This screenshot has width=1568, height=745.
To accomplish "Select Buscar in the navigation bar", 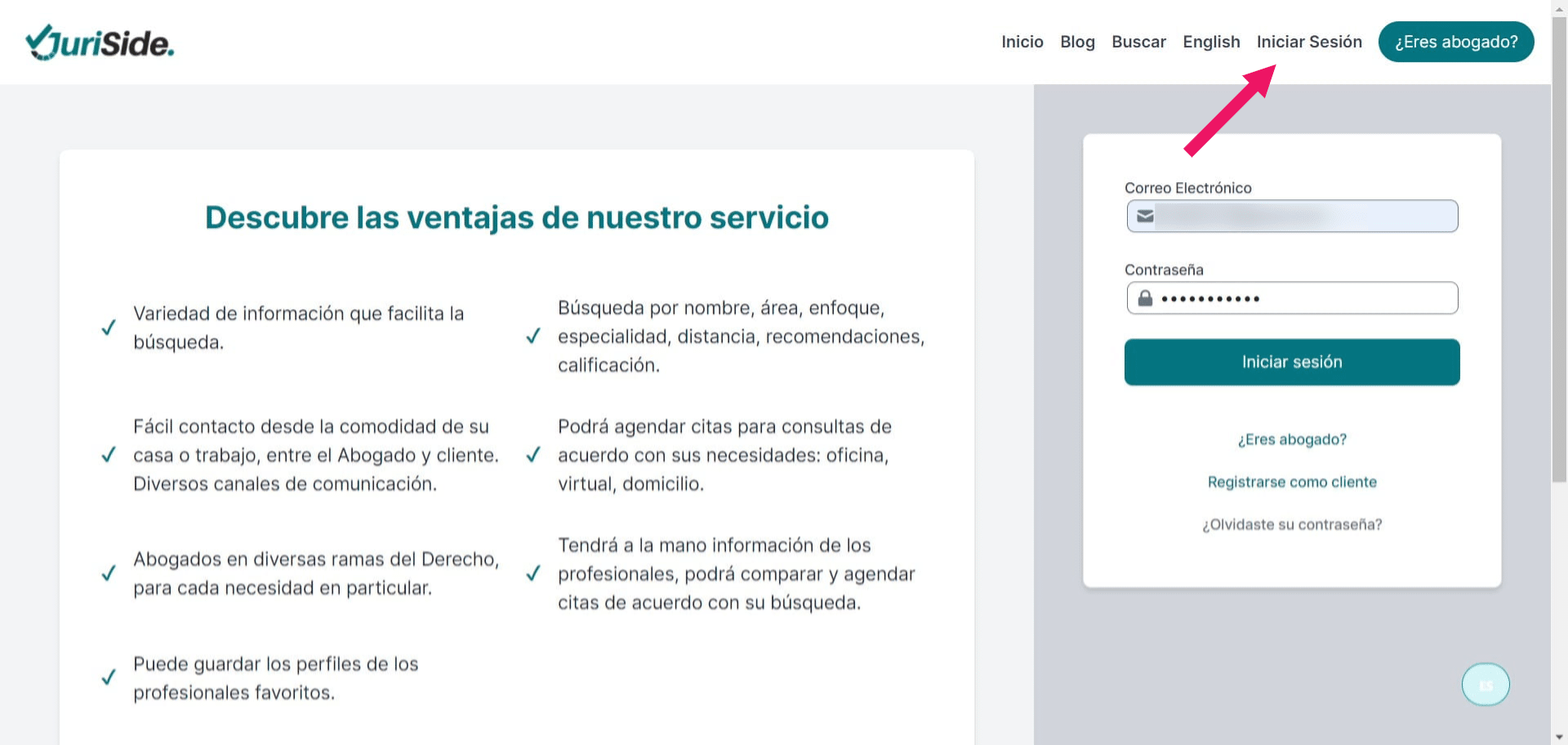I will click(x=1138, y=42).
